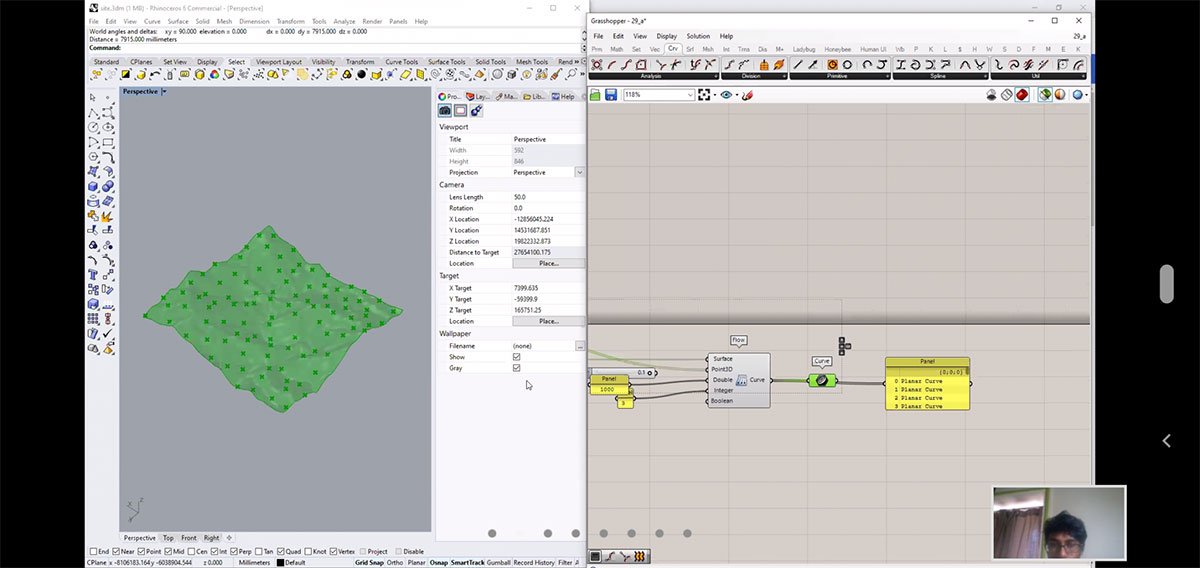This screenshot has height=568, width=1200.
Task: Toggle the wallpaper Show checkbox
Action: click(516, 357)
